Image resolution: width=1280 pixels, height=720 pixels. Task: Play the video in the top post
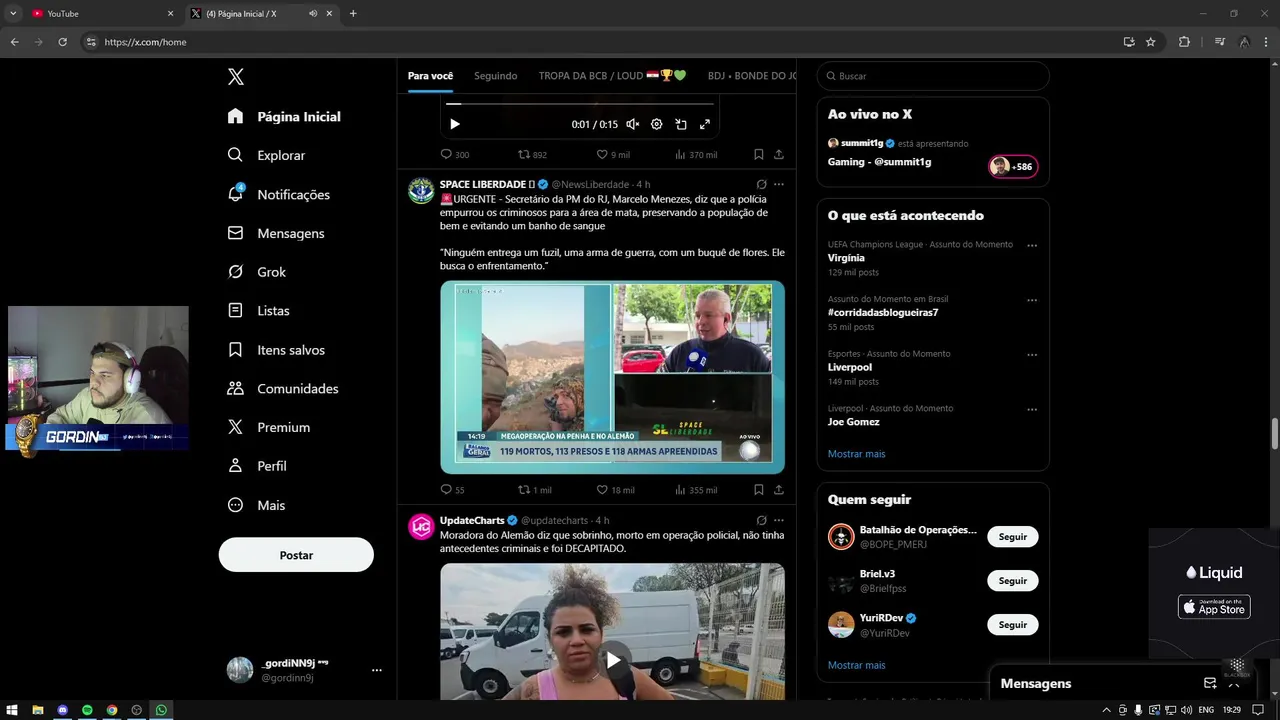(455, 124)
